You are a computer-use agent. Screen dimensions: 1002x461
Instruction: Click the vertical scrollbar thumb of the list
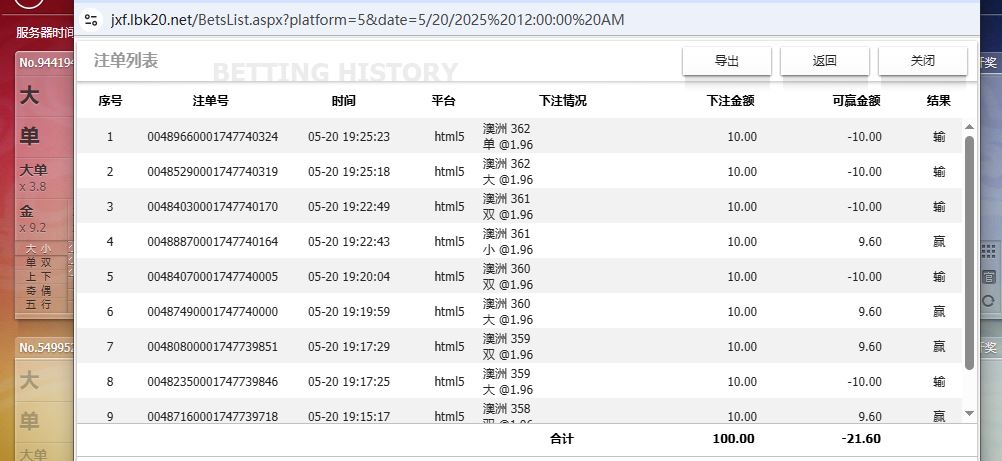pyautogui.click(x=968, y=250)
